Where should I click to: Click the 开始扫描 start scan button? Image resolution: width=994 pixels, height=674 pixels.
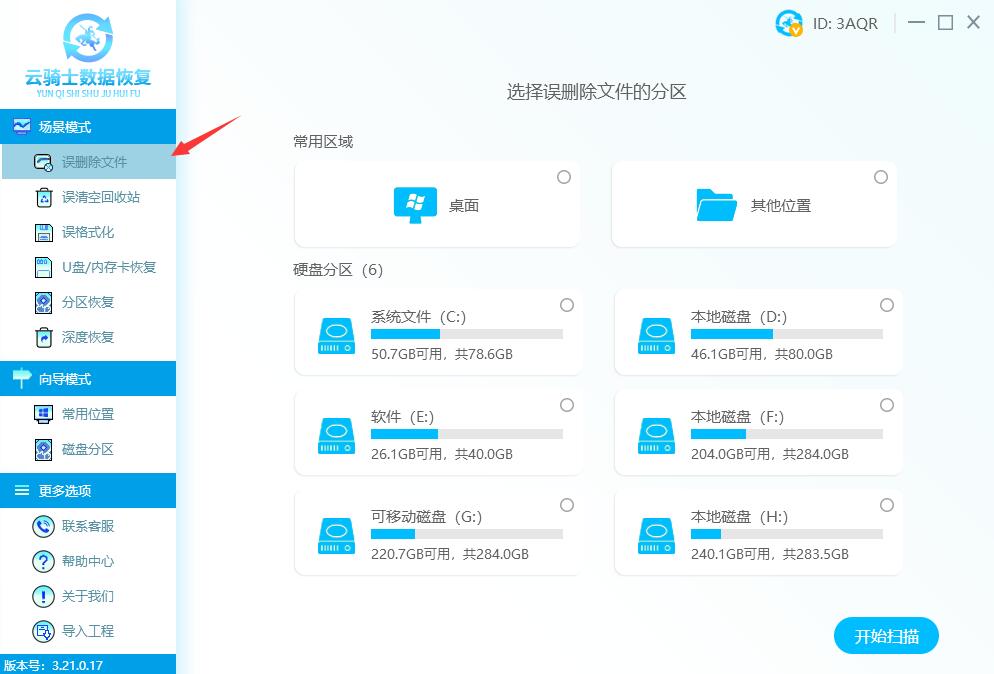(886, 635)
